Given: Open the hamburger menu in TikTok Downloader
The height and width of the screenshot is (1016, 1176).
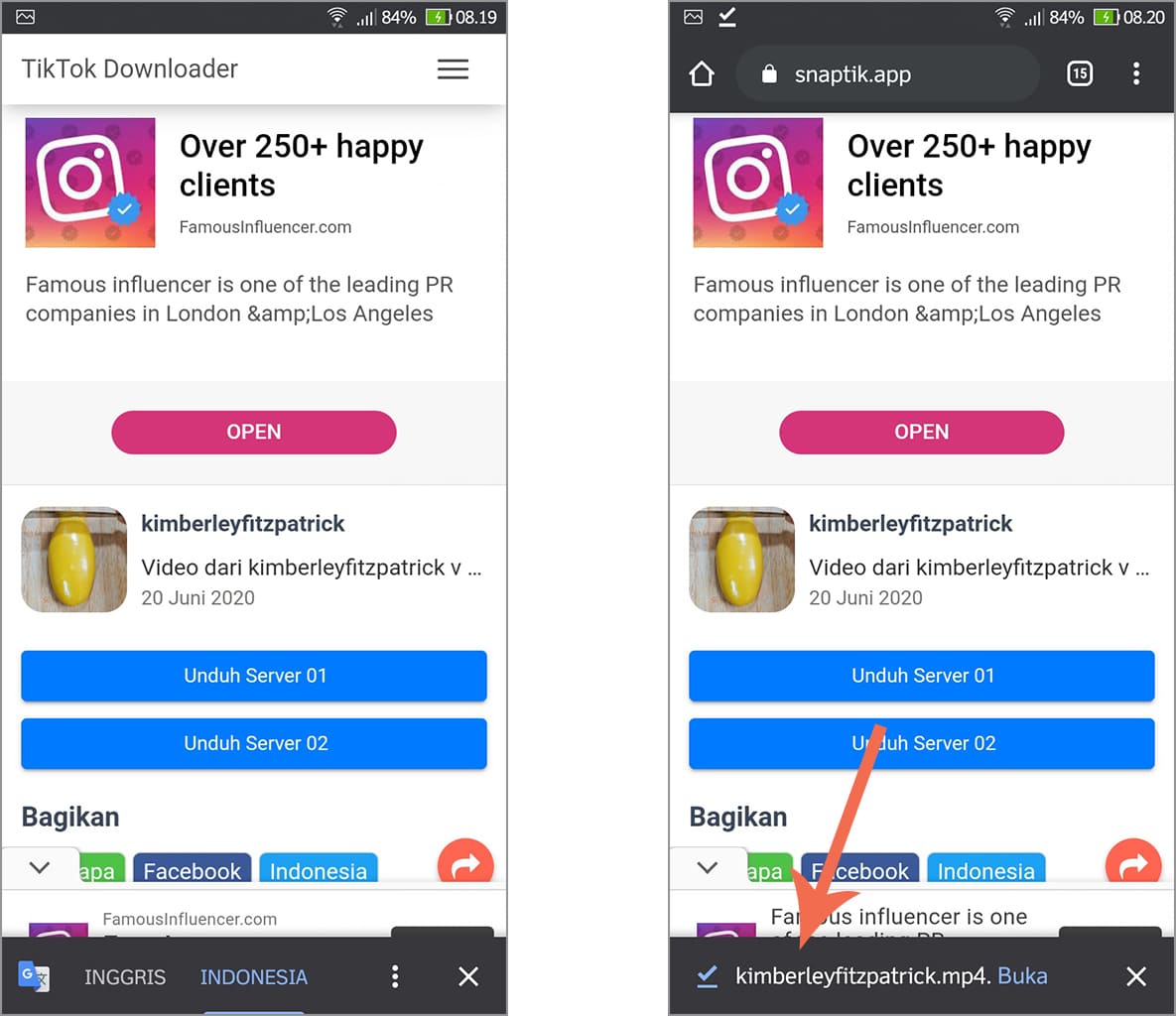Looking at the screenshot, I should (453, 69).
